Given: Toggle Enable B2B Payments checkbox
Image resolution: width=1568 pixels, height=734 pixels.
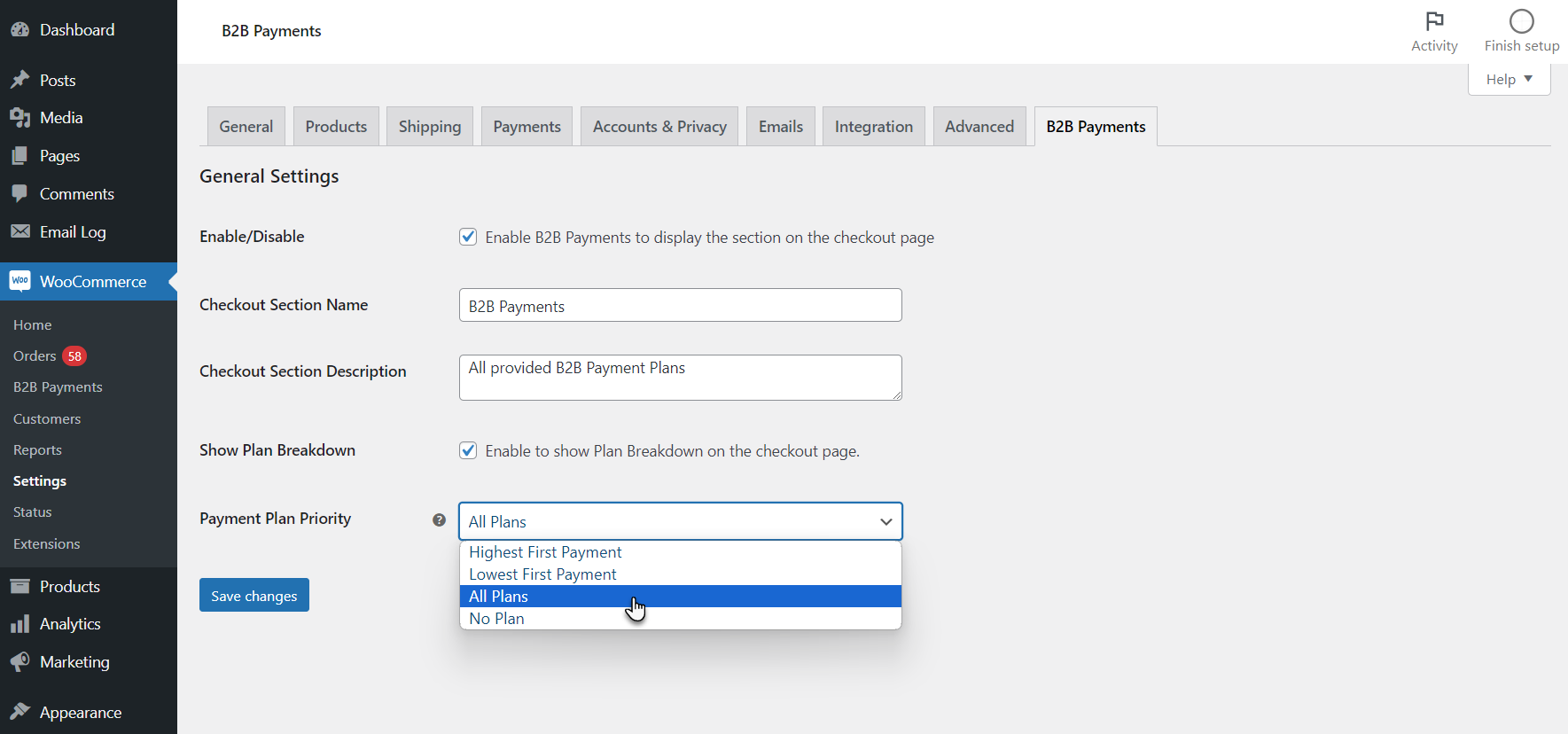Looking at the screenshot, I should (x=468, y=237).
